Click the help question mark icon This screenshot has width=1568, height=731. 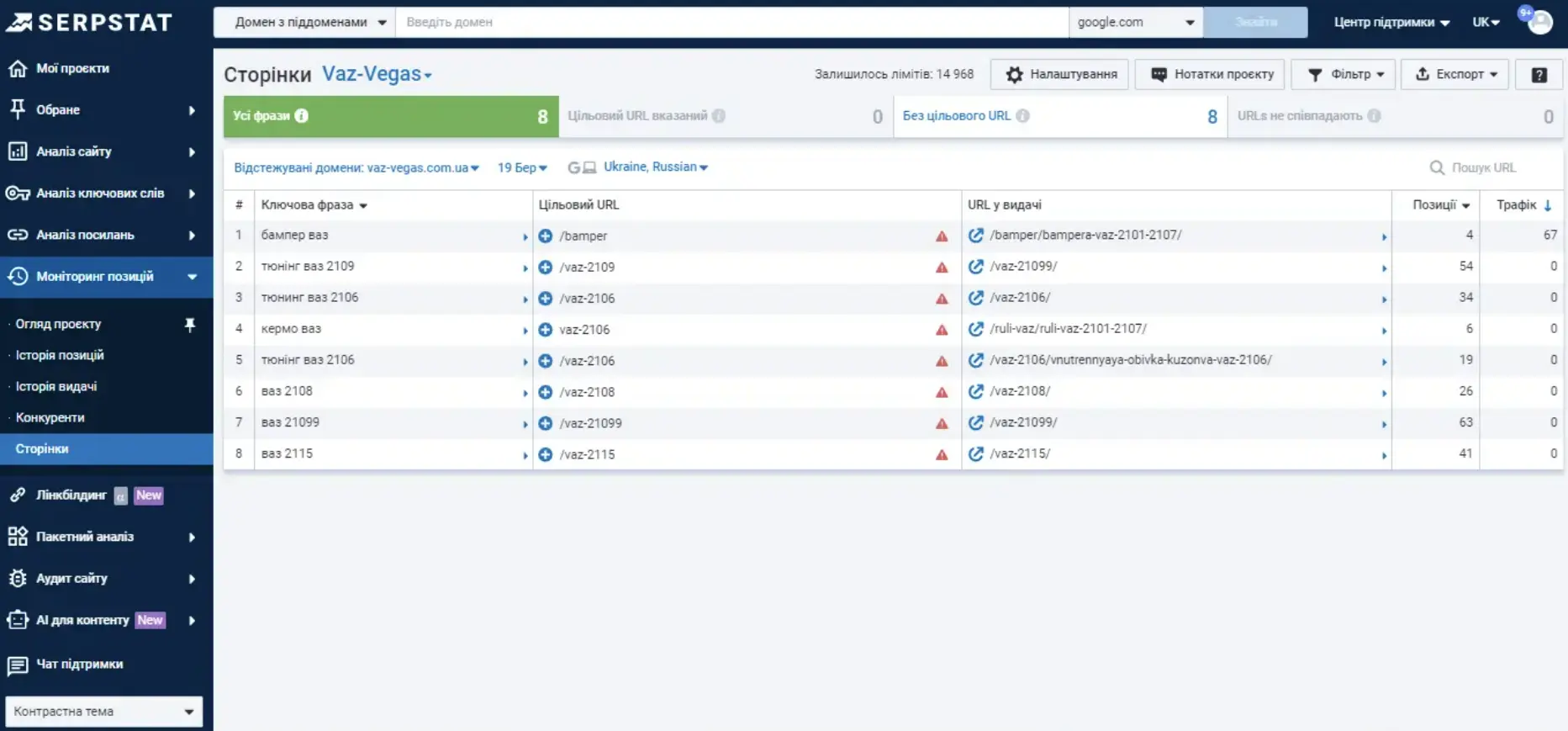[1539, 75]
